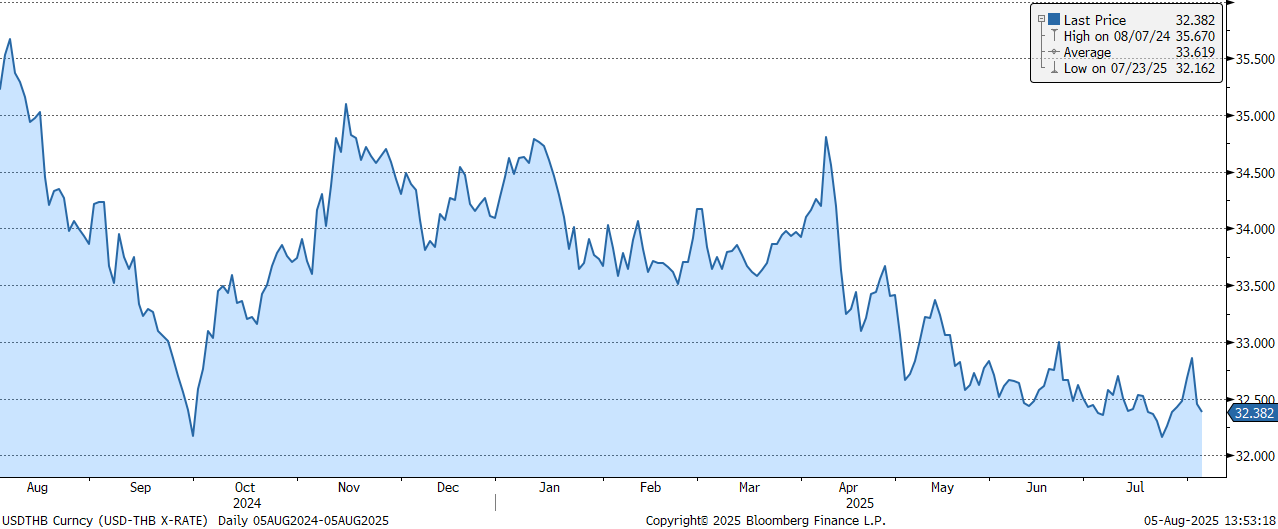Click the 33.000 price axis label
Screen dimensions: 1278x529
point(1256,343)
